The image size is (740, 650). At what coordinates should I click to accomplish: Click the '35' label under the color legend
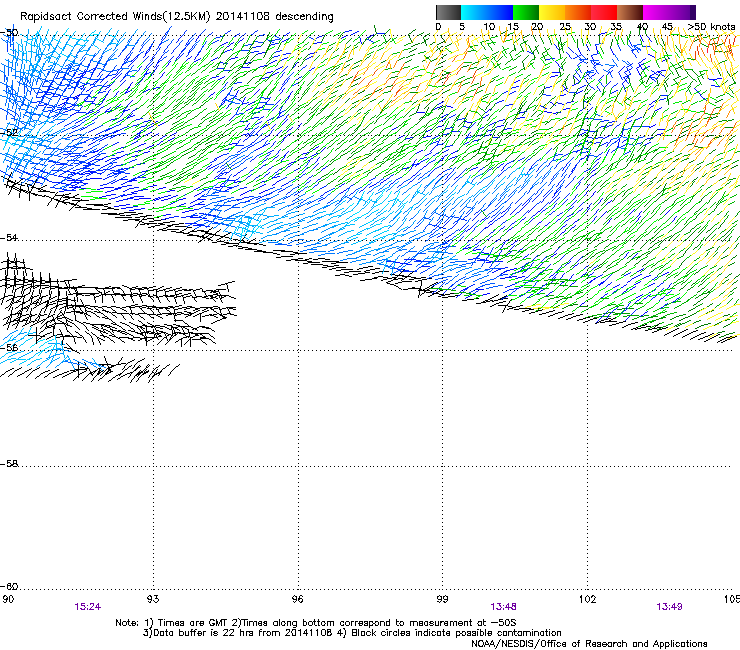coord(616,27)
